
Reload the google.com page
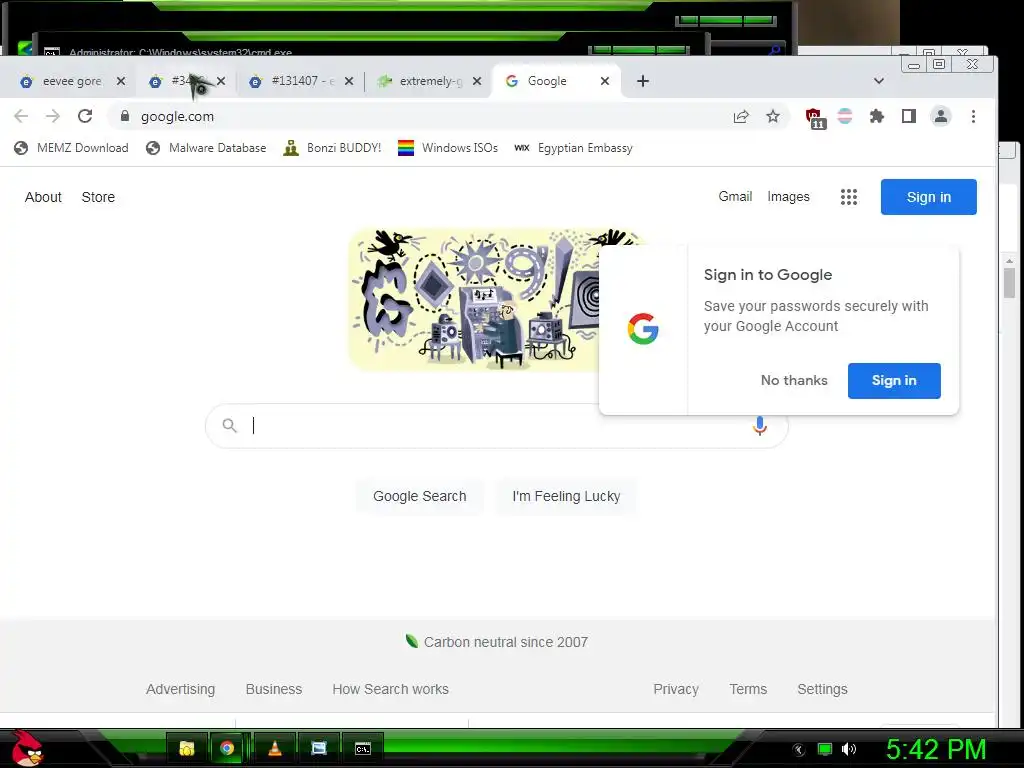pos(85,116)
